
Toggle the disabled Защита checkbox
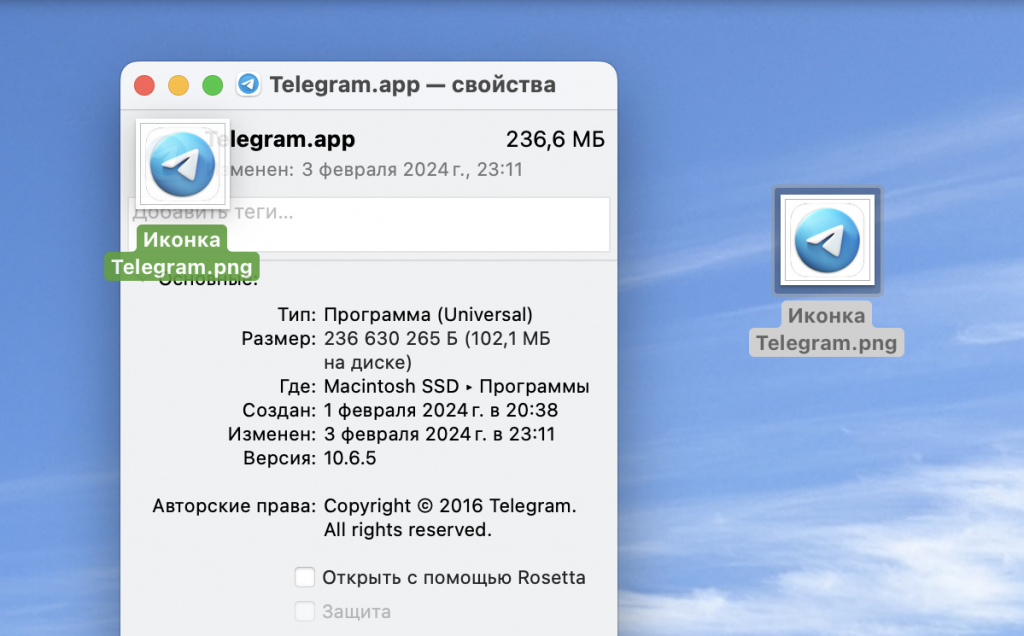(304, 611)
